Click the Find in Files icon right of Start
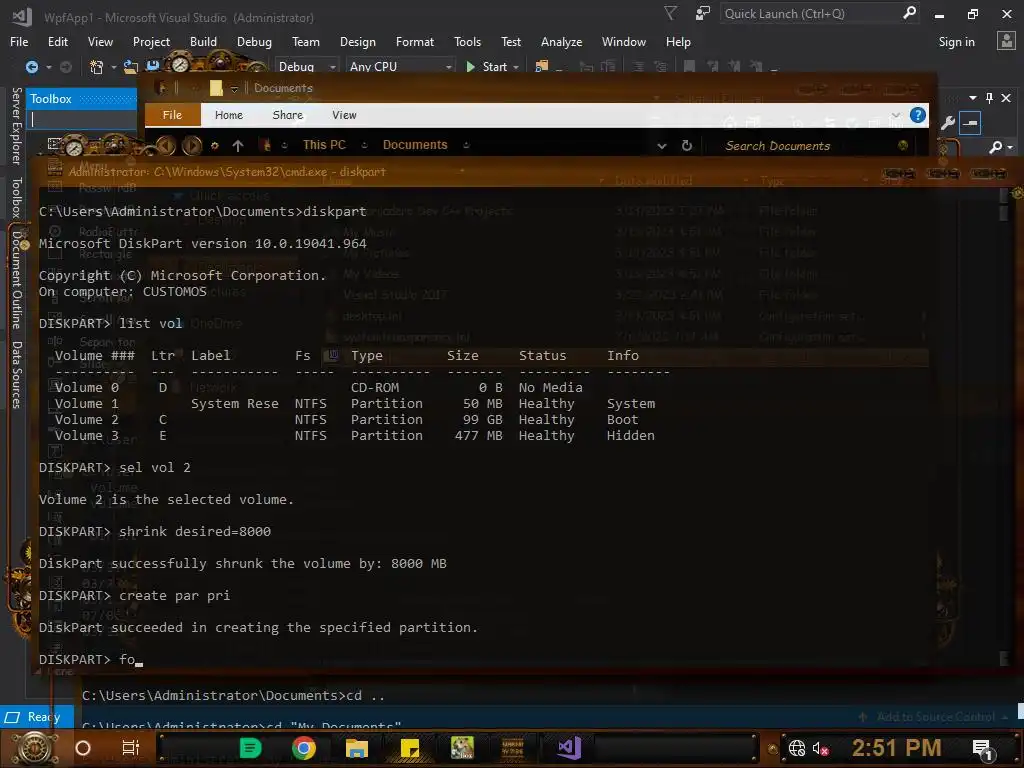Image resolution: width=1024 pixels, height=768 pixels. (x=541, y=66)
